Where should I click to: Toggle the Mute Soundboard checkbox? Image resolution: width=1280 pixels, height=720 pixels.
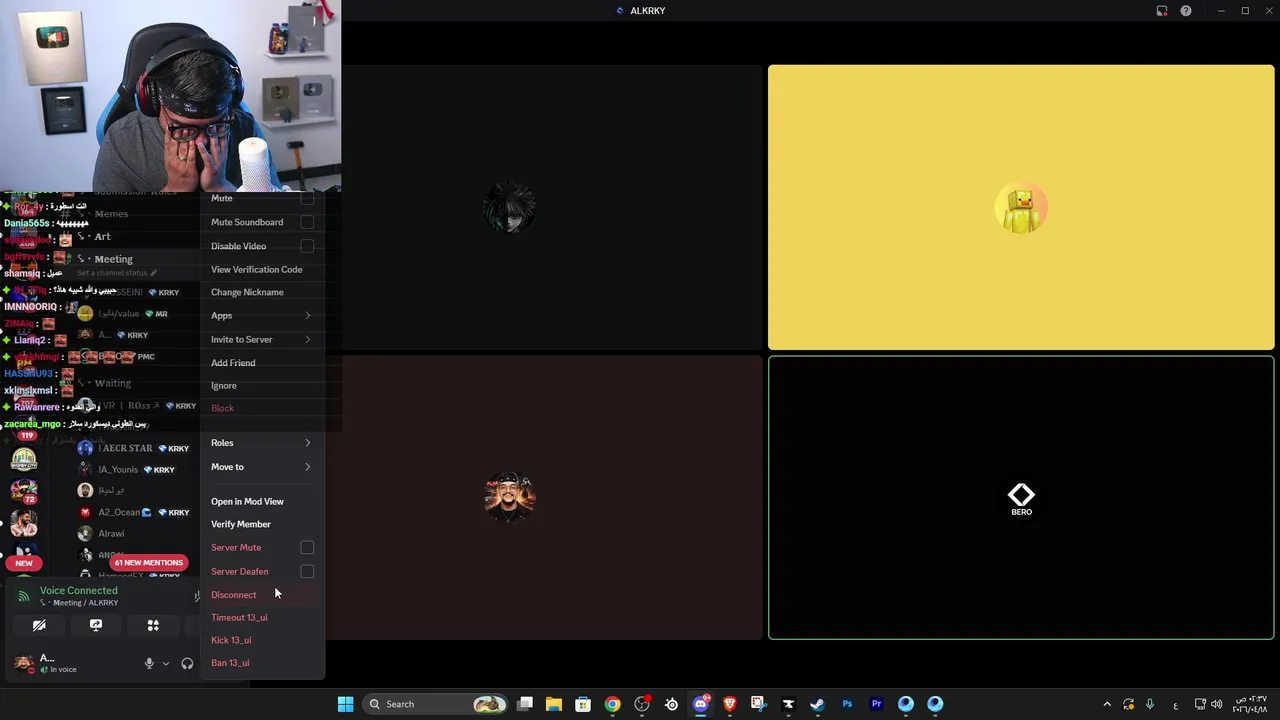(x=307, y=222)
